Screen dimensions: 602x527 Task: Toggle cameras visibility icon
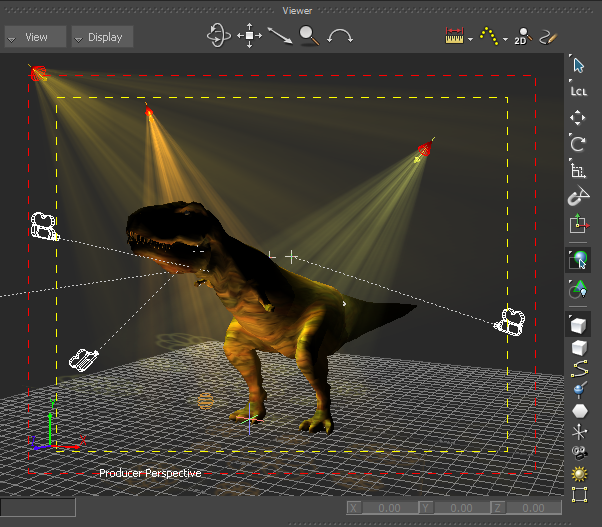coord(578,454)
